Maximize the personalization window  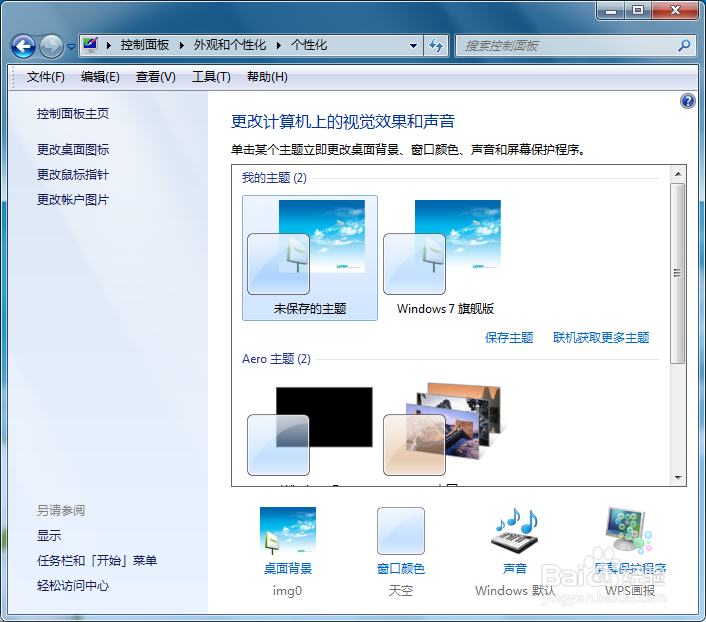pos(638,10)
